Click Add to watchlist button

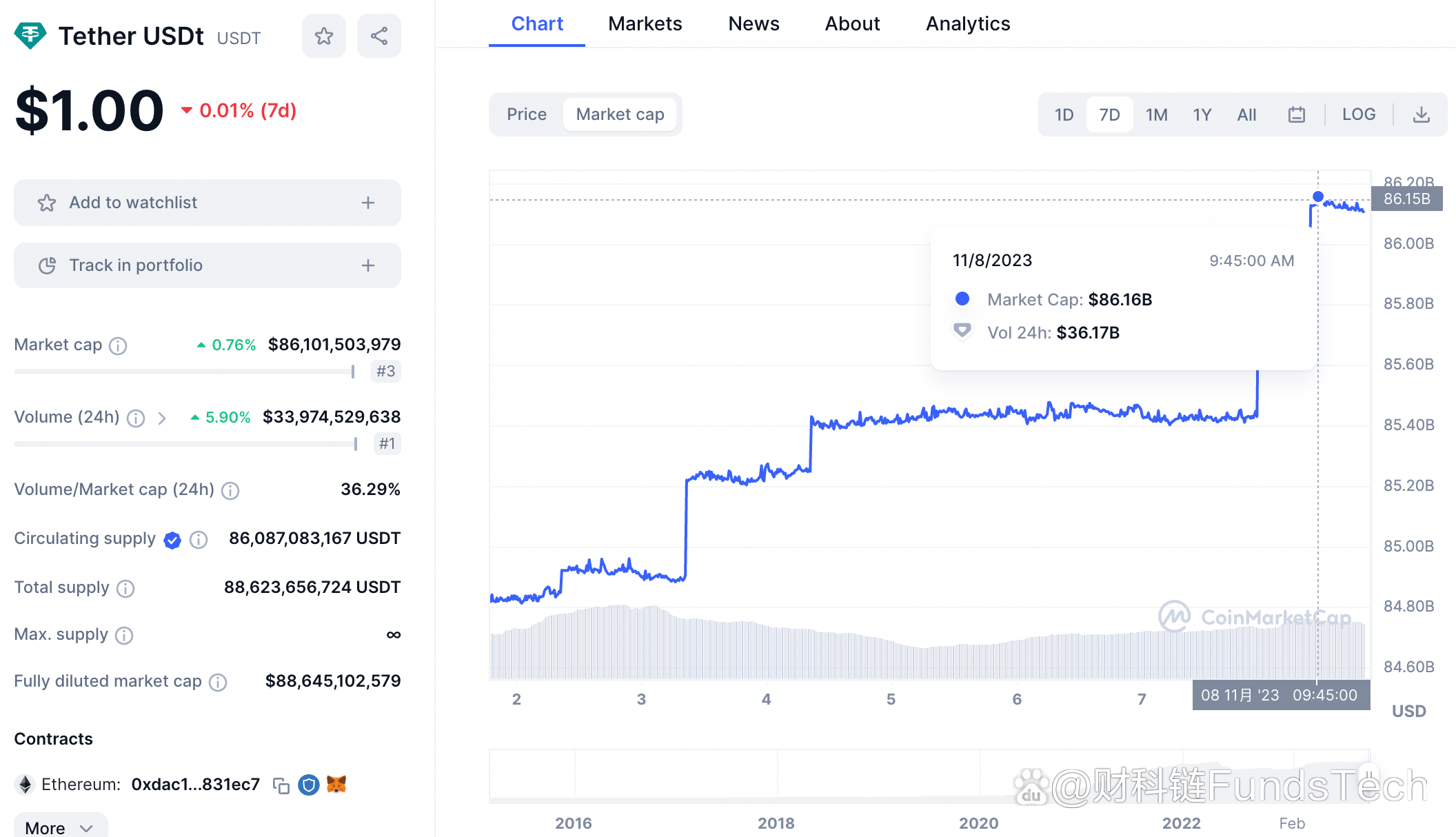coord(205,203)
